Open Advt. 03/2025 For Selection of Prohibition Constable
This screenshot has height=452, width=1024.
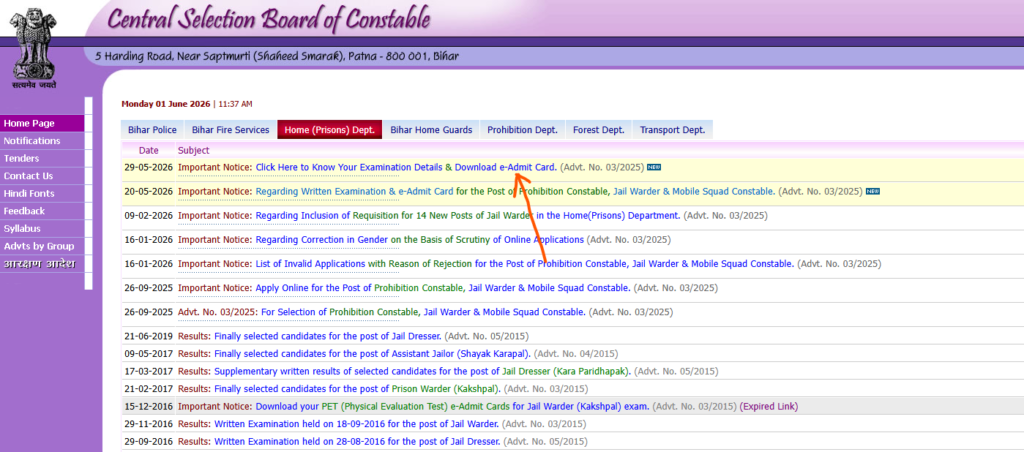pos(423,312)
